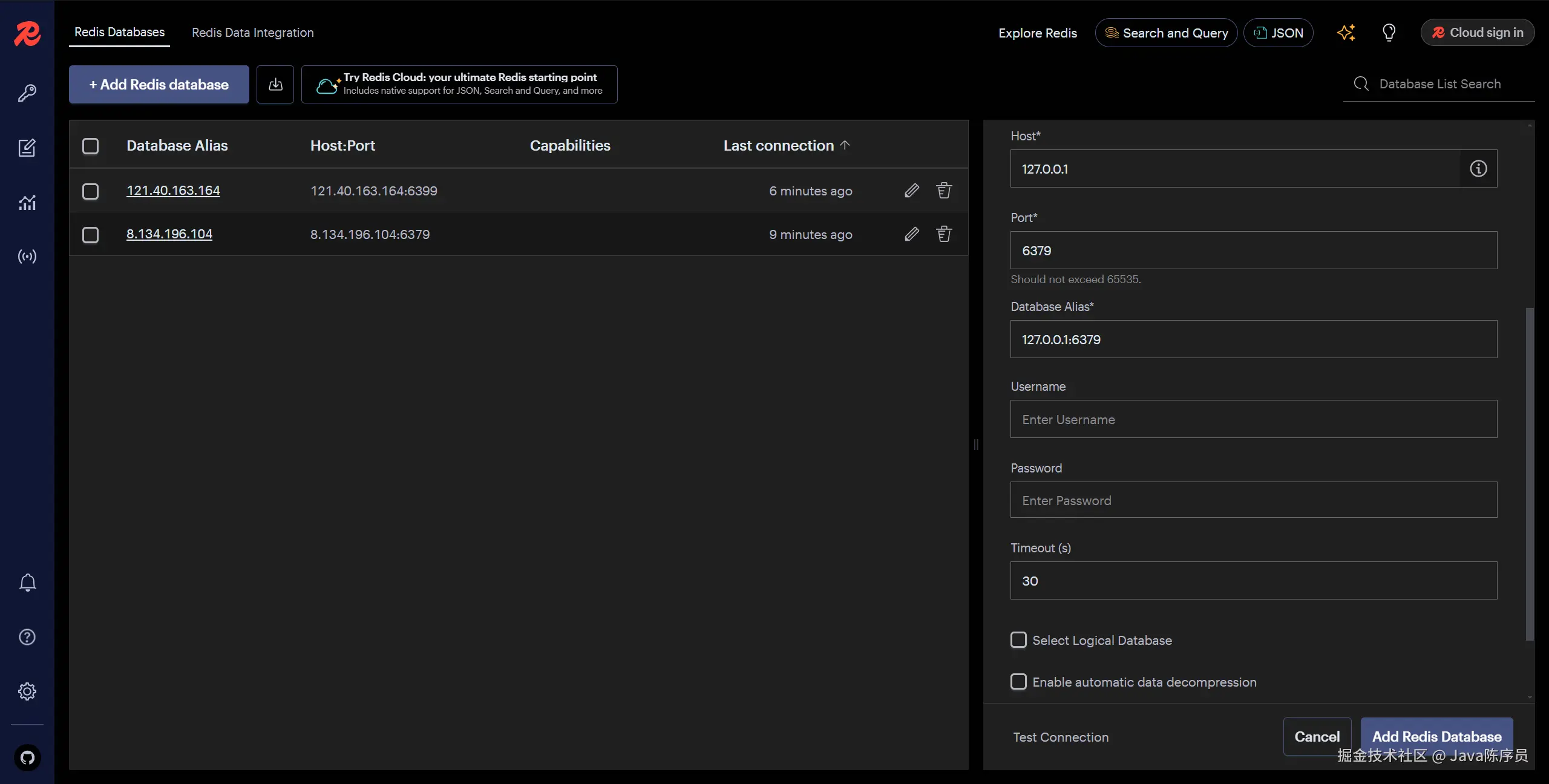The height and width of the screenshot is (784, 1549).
Task: Enable automatic data decompression checkbox
Action: point(1019,682)
